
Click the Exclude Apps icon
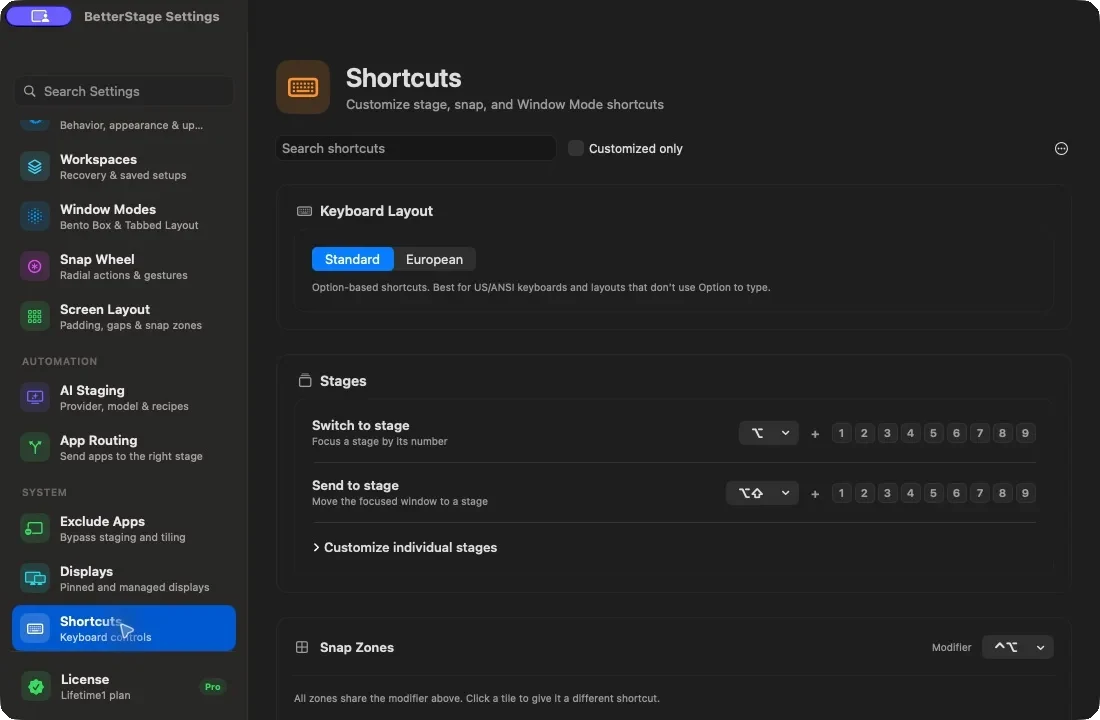34,528
